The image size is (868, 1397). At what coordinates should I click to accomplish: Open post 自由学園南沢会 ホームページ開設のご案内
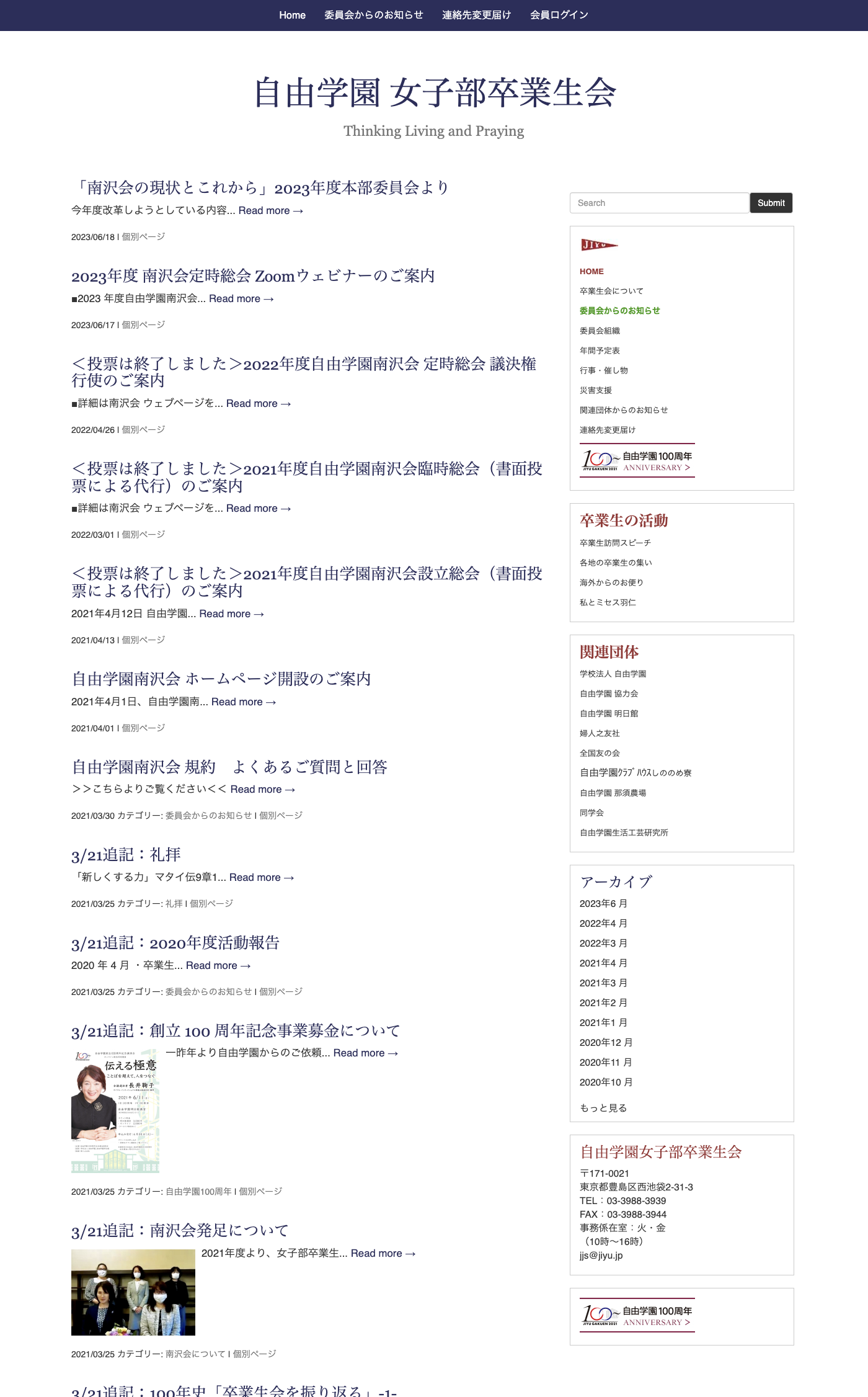[x=221, y=679]
